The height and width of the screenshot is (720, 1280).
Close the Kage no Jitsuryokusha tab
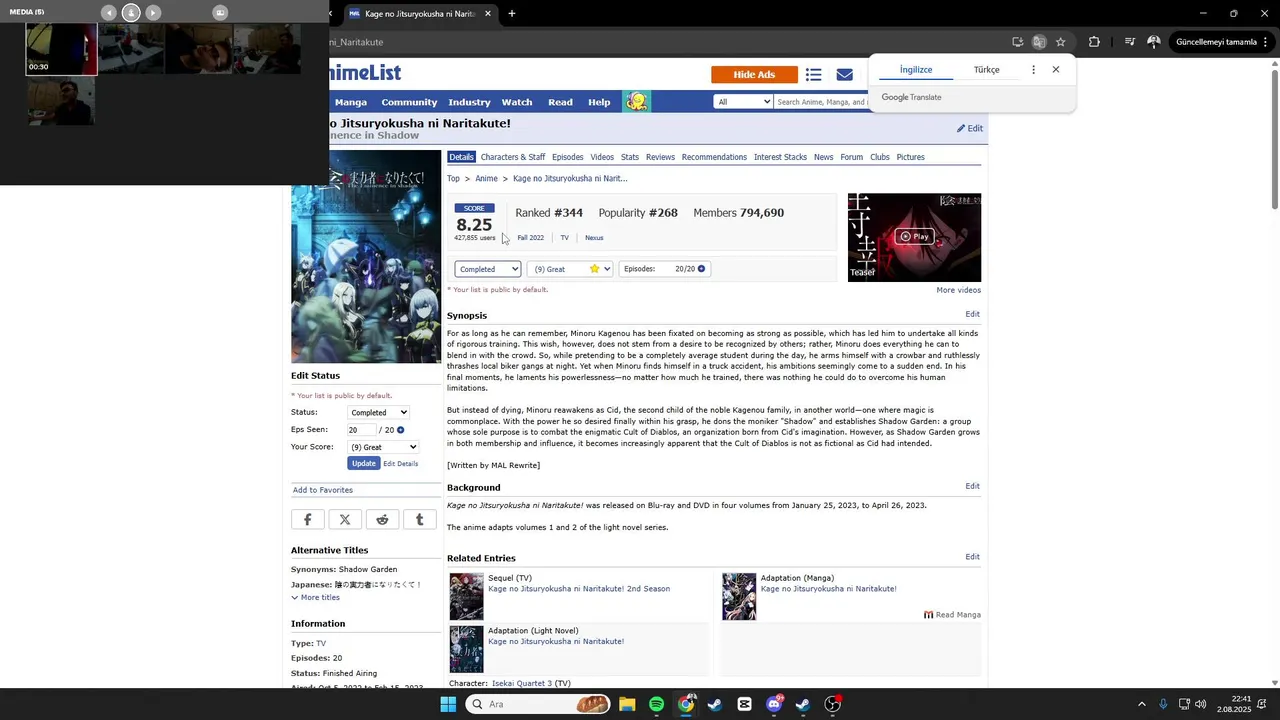488,14
